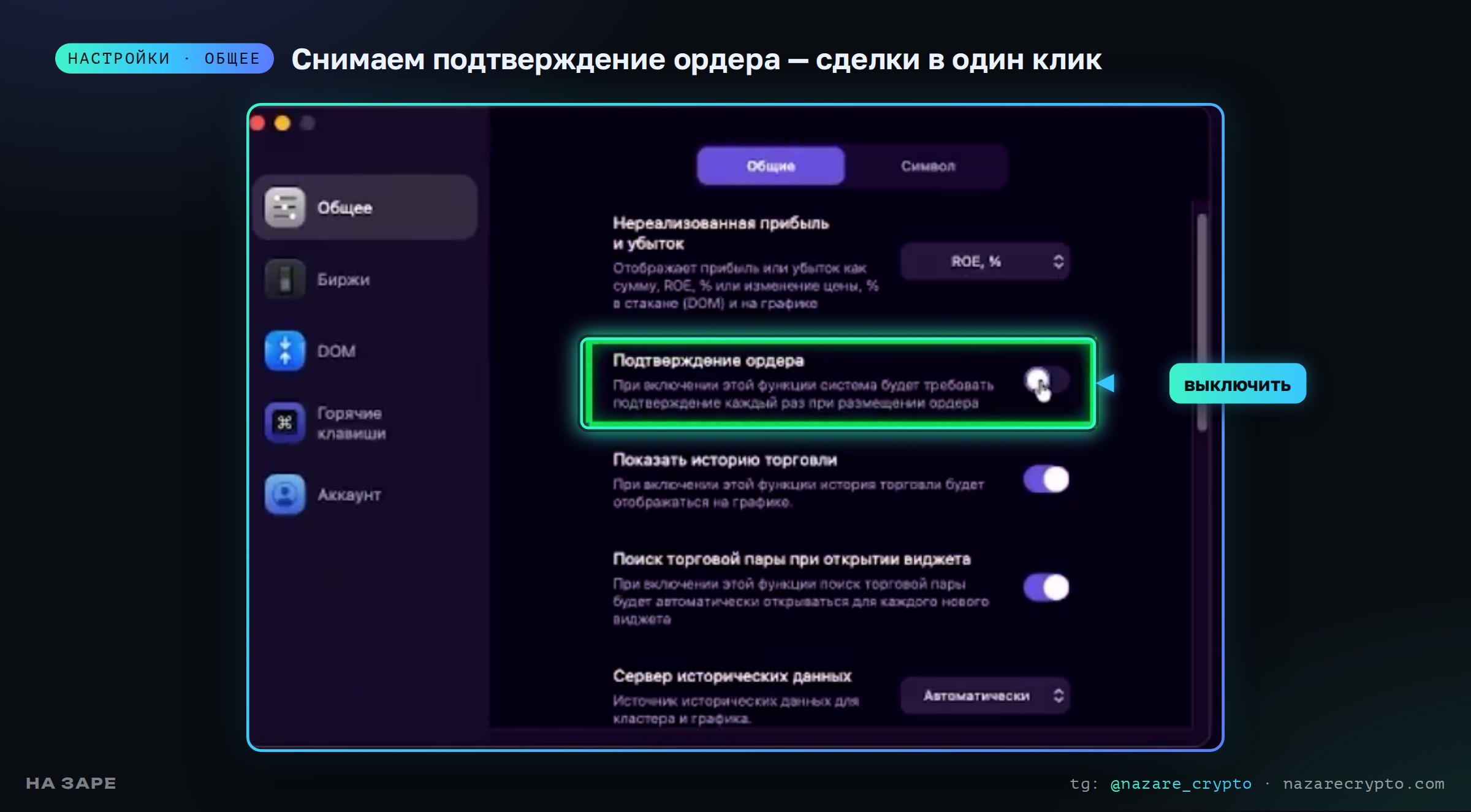Click the yellow minimize window button

283,123
